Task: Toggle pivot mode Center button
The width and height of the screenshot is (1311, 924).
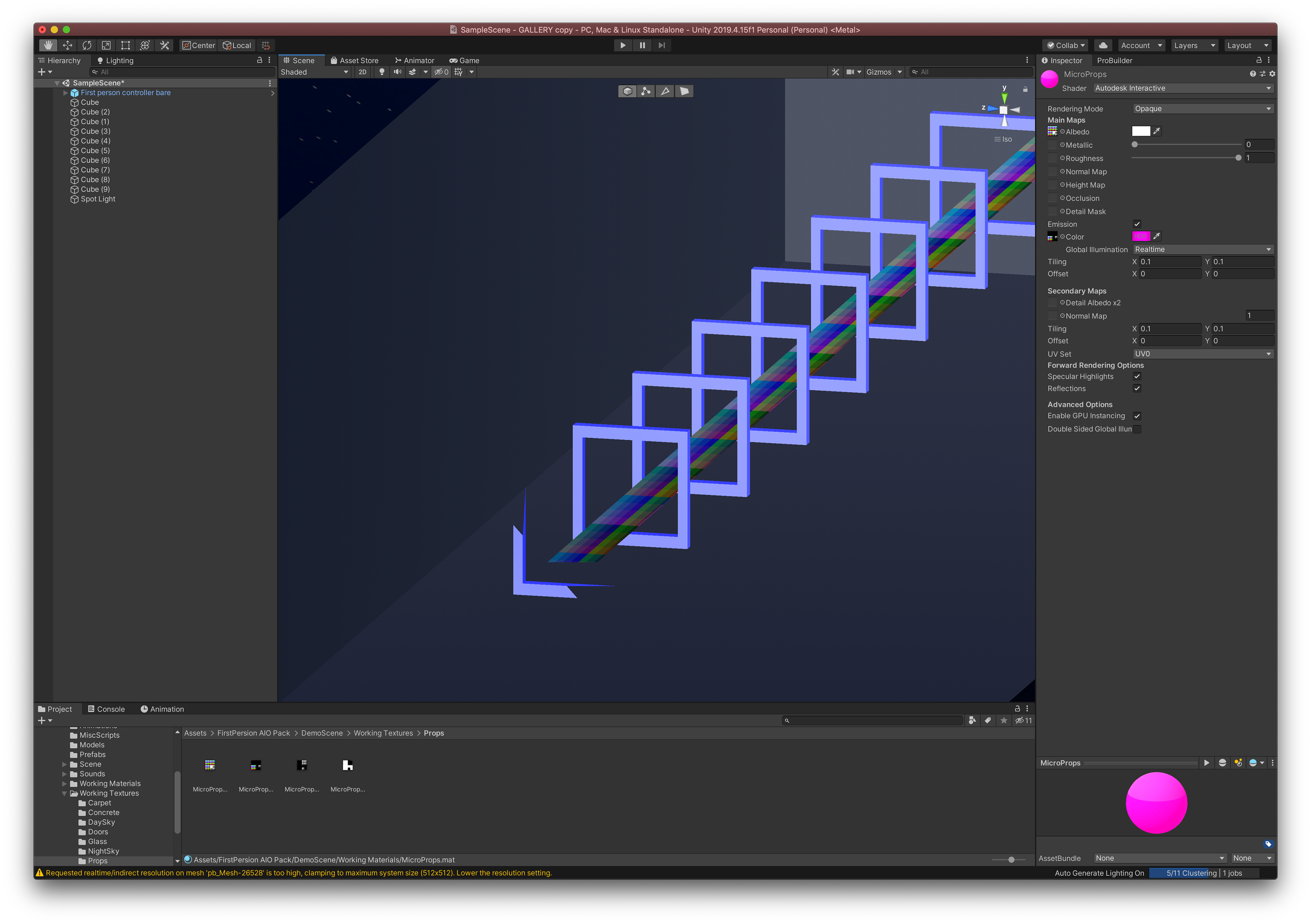Action: pyautogui.click(x=198, y=45)
